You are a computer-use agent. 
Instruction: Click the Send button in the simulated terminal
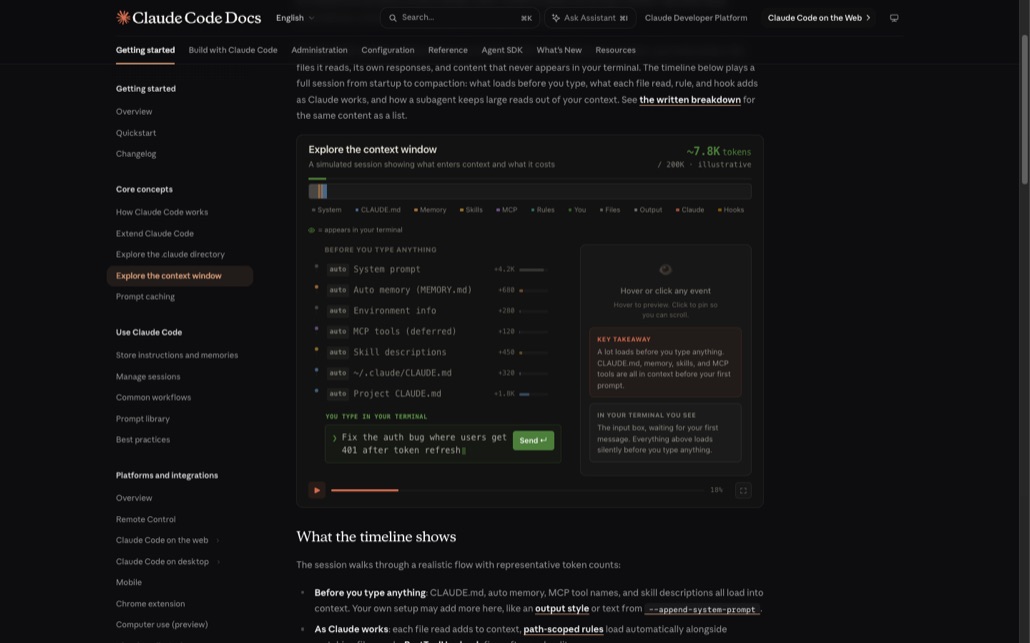(533, 440)
